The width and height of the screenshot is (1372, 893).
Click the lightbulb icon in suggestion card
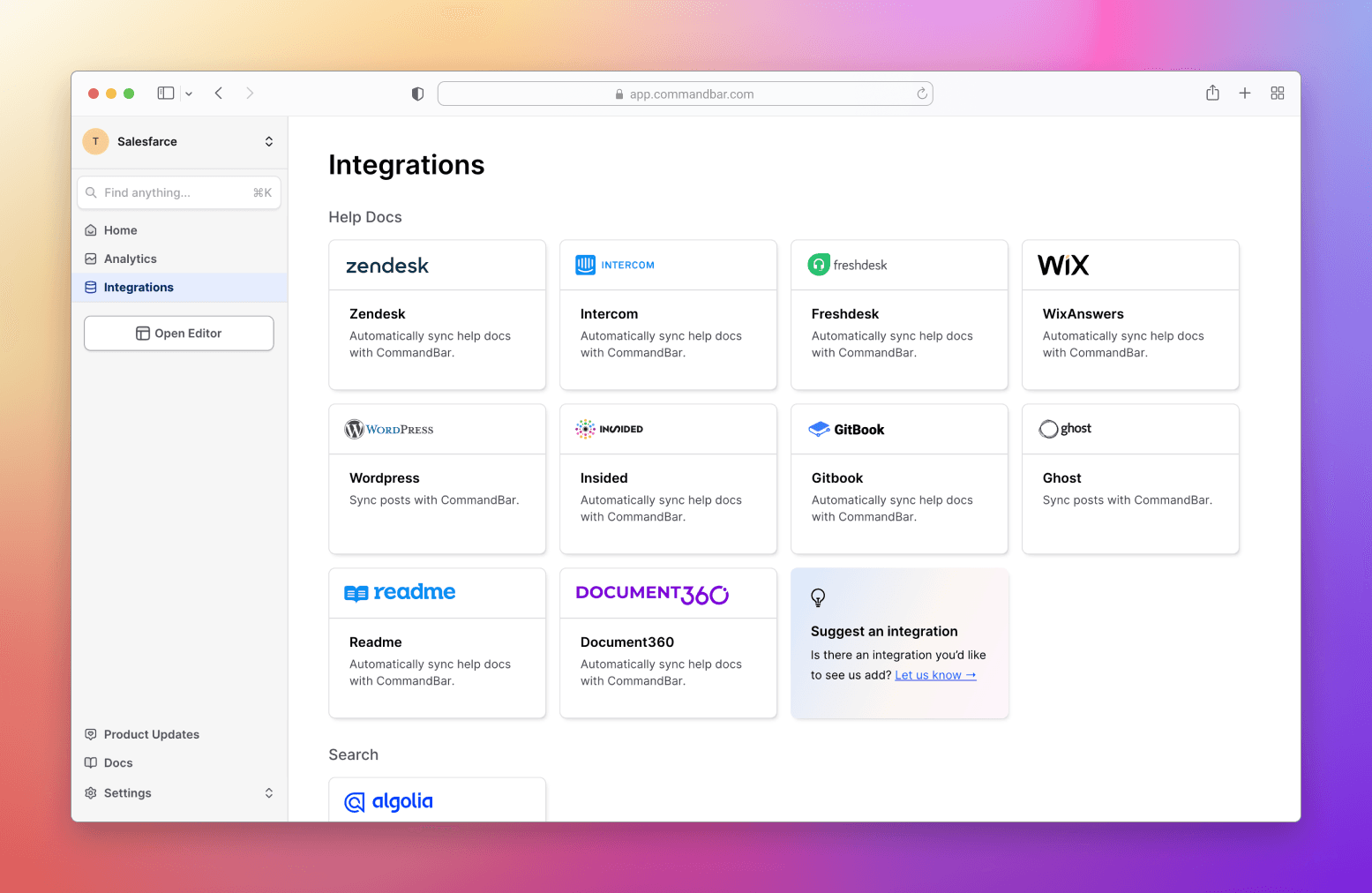(818, 598)
